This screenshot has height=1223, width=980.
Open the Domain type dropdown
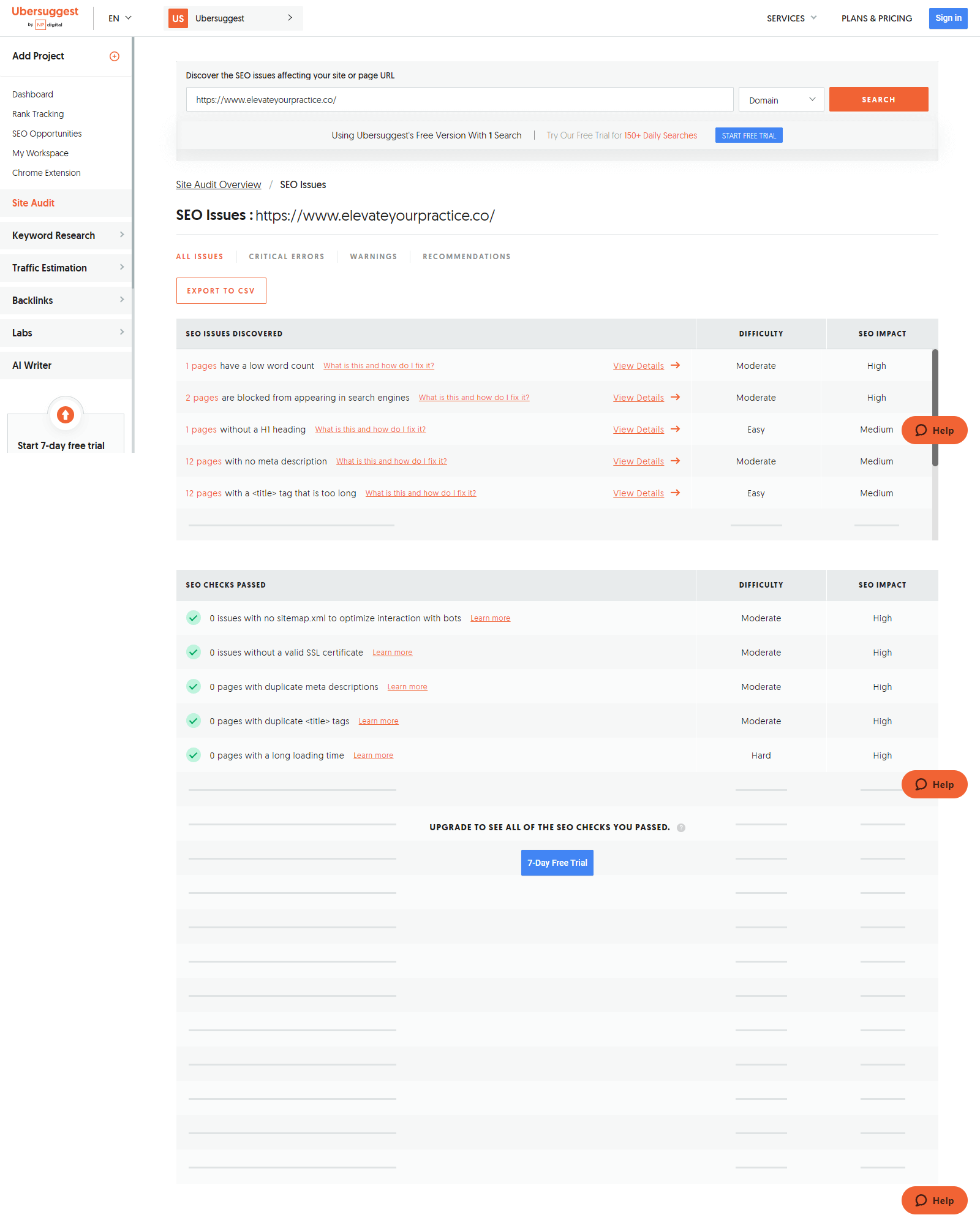click(x=782, y=100)
